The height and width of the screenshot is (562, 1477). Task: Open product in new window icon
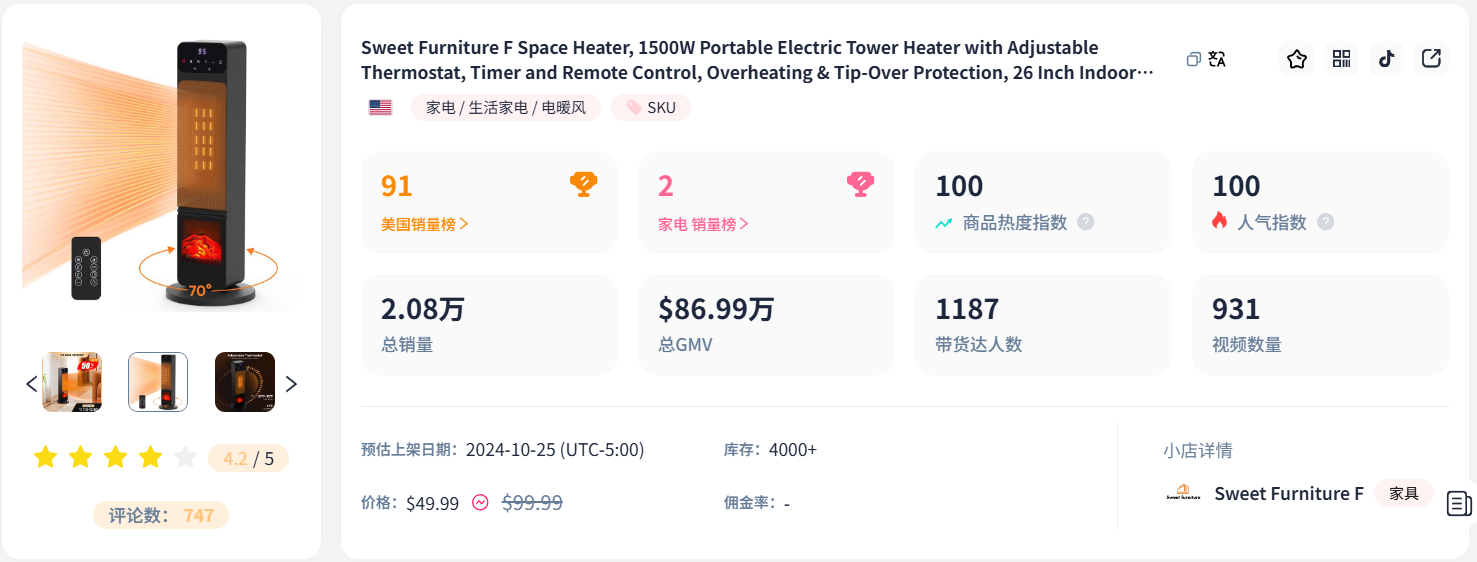pyautogui.click(x=1431, y=59)
